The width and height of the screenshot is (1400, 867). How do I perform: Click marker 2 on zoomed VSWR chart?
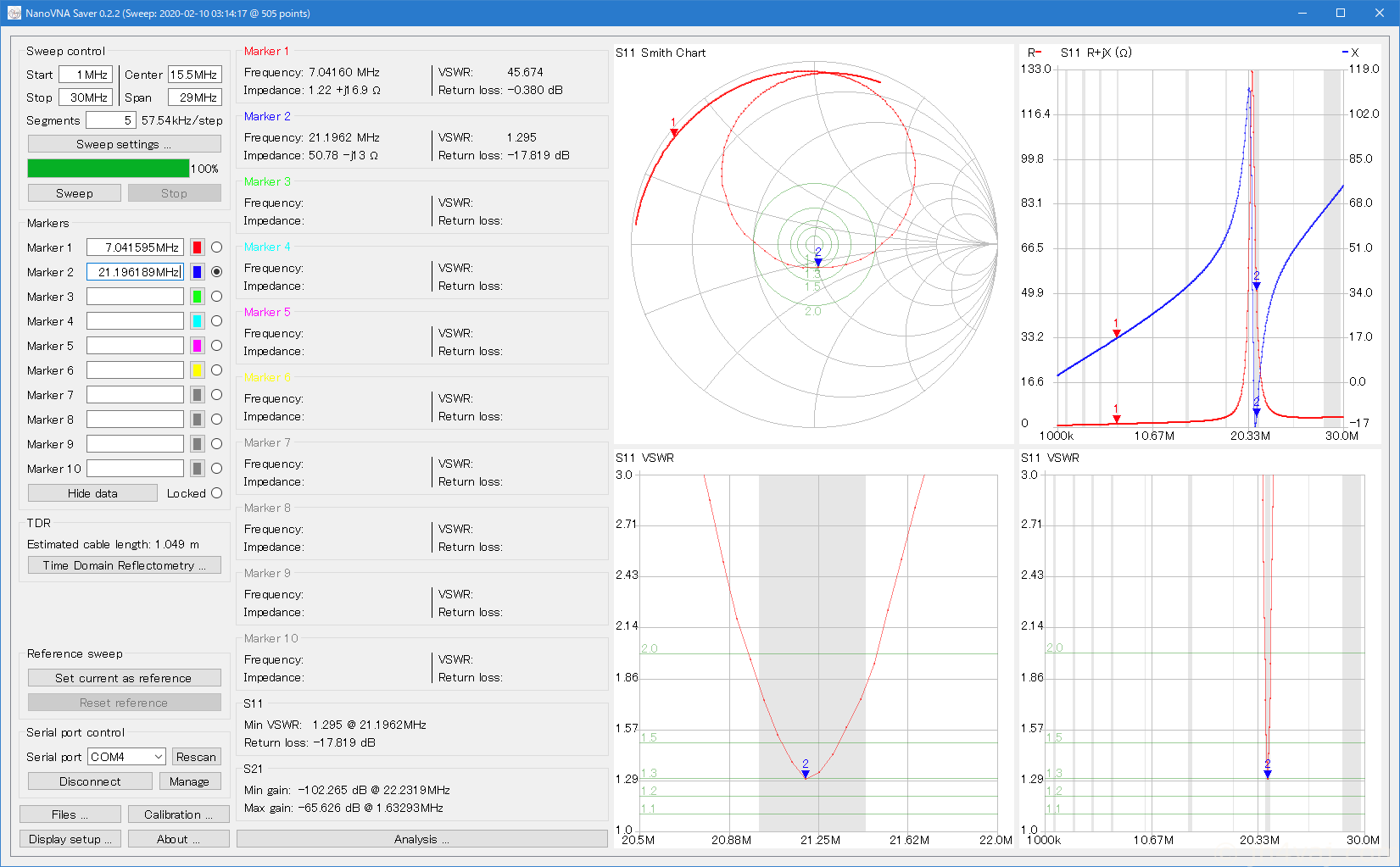coord(806,774)
